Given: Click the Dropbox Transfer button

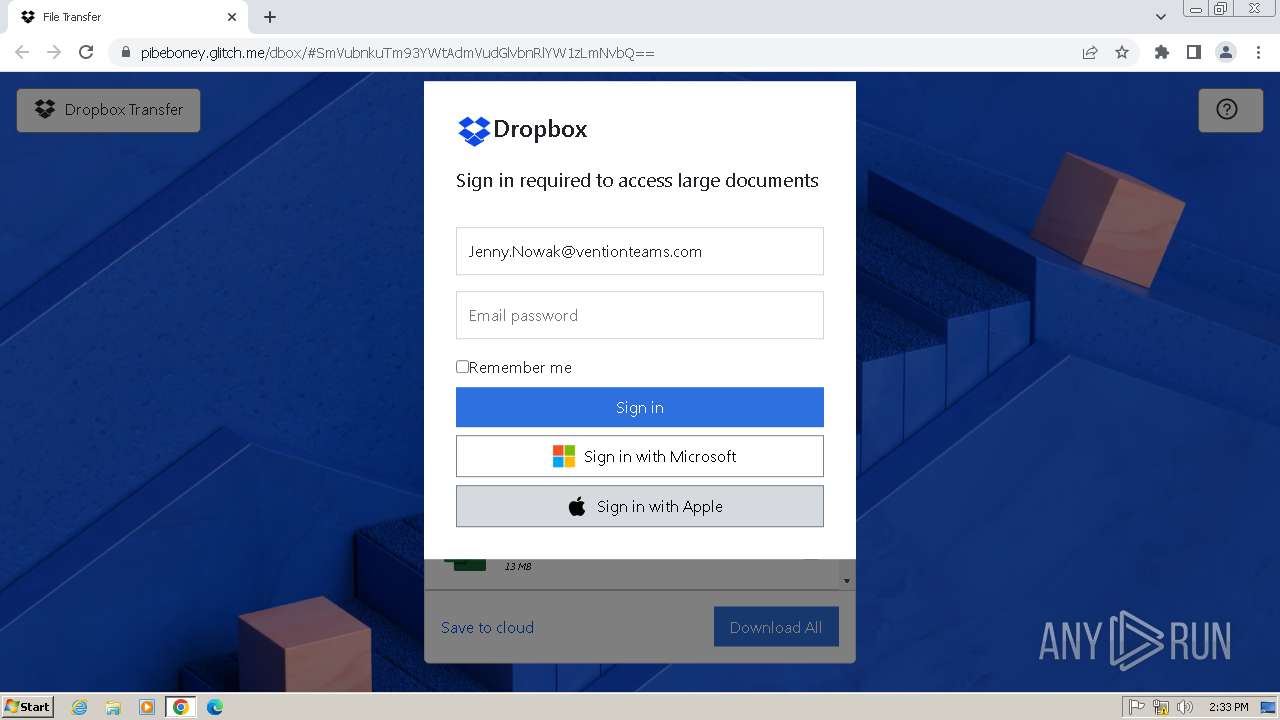Looking at the screenshot, I should (108, 110).
